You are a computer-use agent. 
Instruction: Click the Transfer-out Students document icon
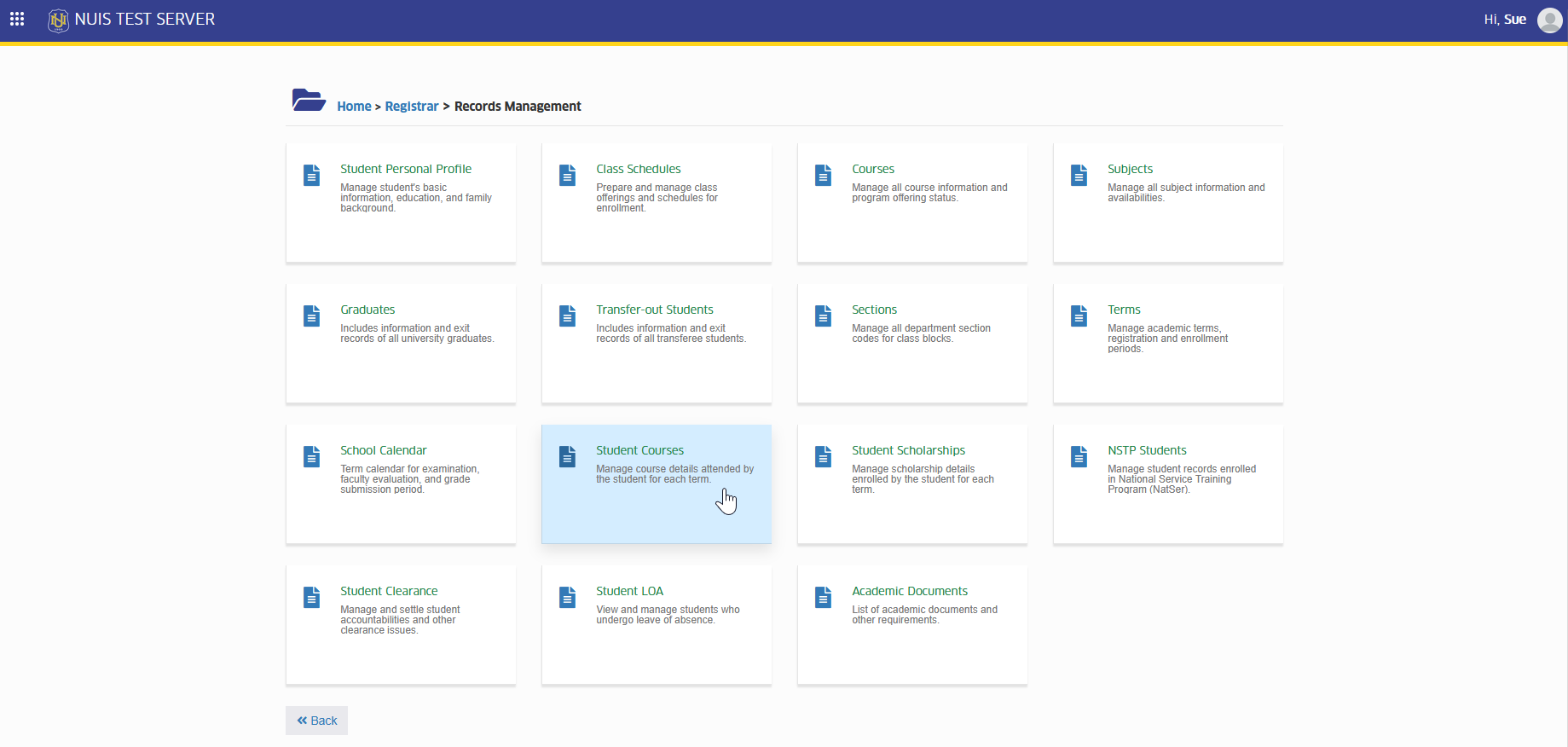point(568,316)
